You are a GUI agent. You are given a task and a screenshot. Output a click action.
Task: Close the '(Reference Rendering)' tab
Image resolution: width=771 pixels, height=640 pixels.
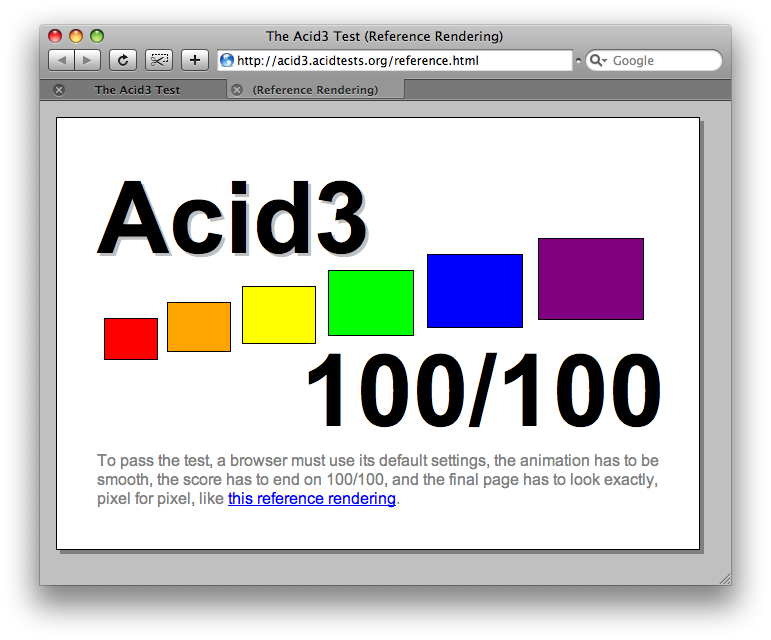[x=237, y=90]
